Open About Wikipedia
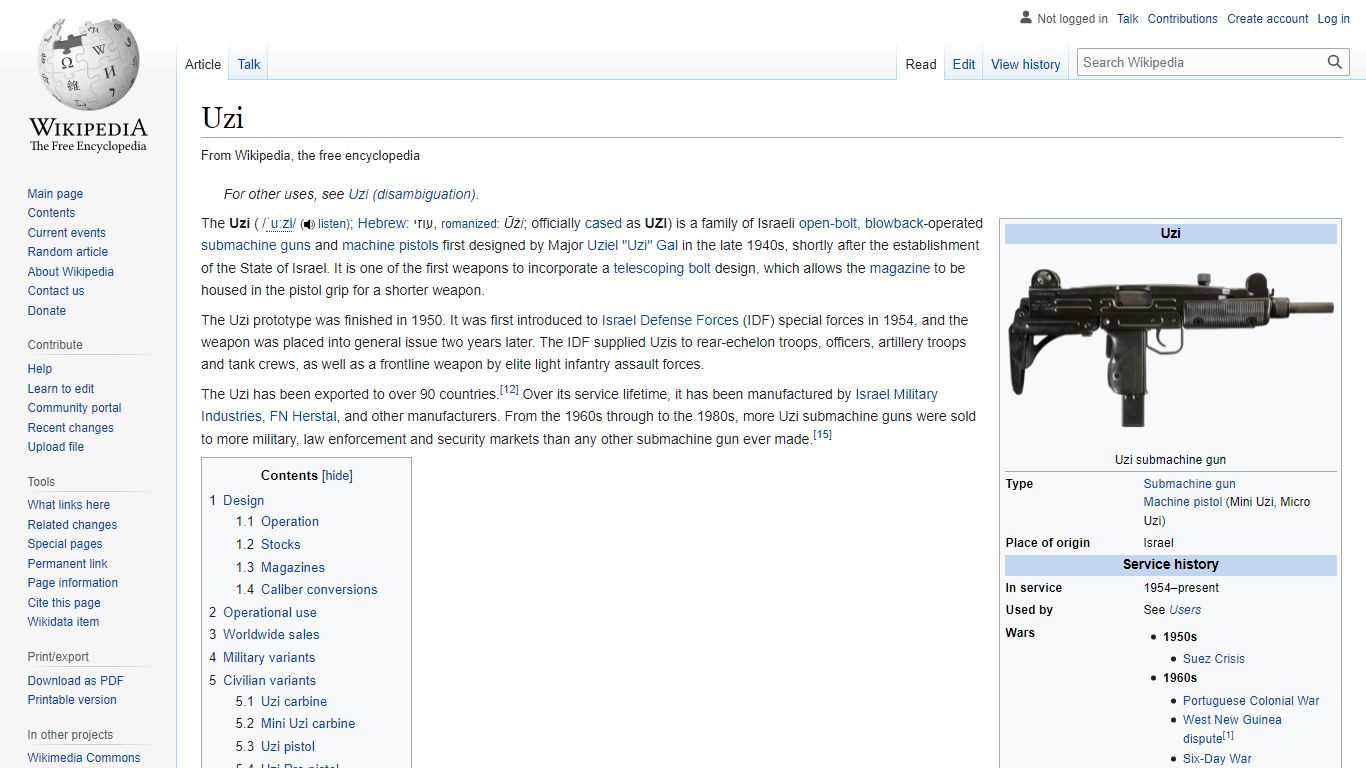The width and height of the screenshot is (1366, 768). [x=71, y=272]
